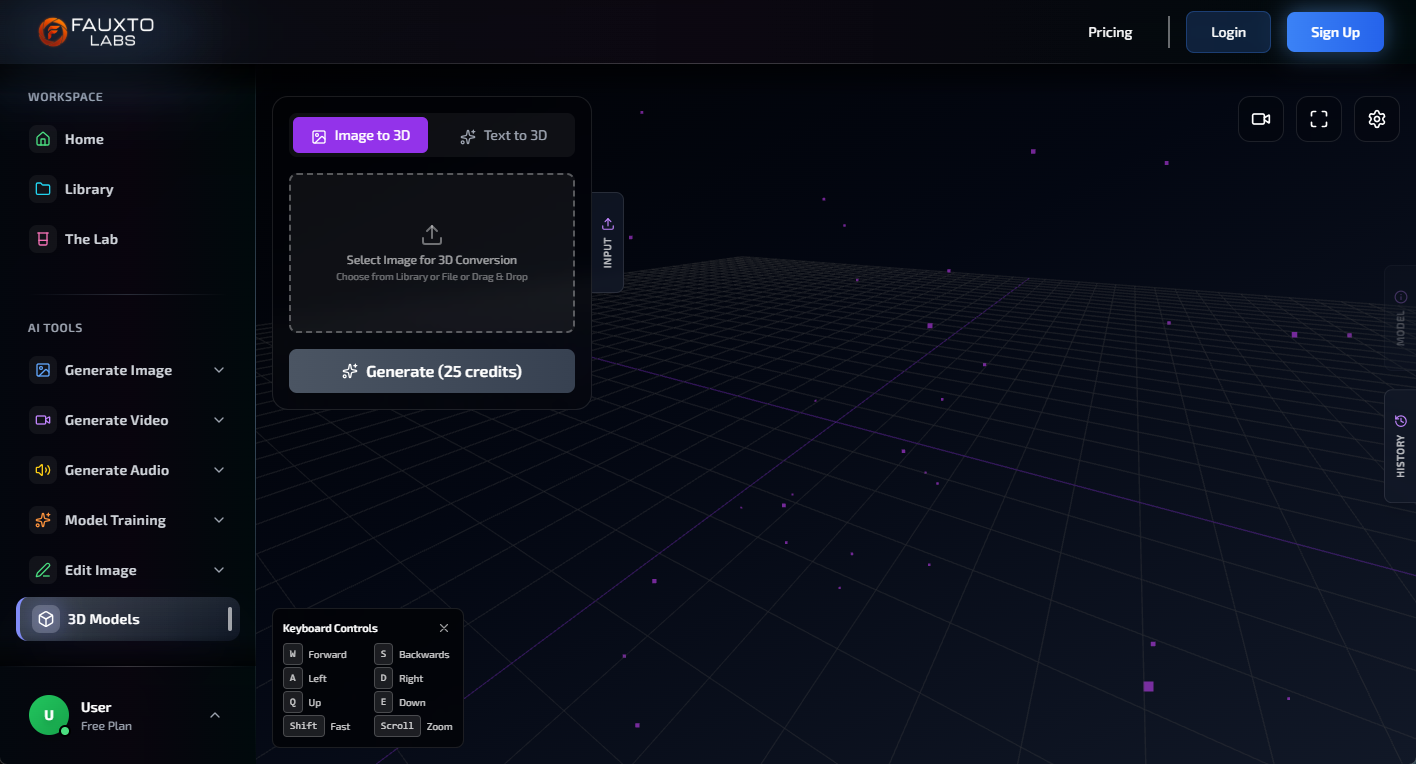Click the Library folder icon

pyautogui.click(x=43, y=189)
